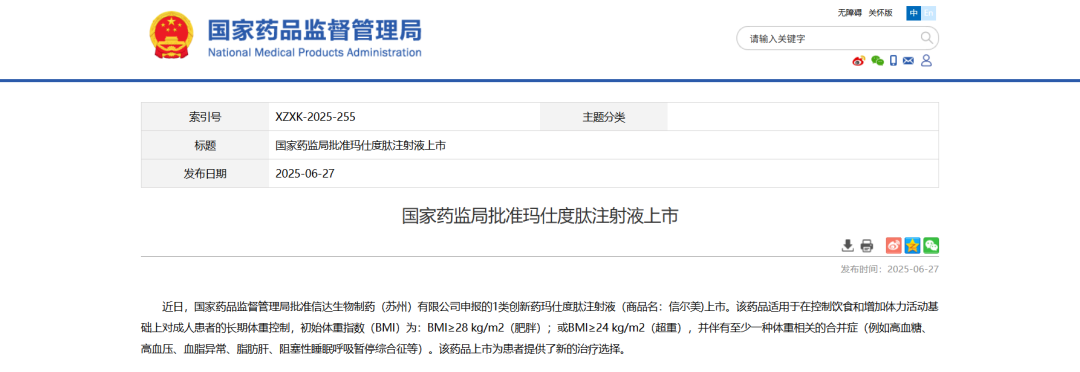Image resolution: width=1080 pixels, height=372 pixels.
Task: Open 关怀版 care version
Action: pos(880,12)
